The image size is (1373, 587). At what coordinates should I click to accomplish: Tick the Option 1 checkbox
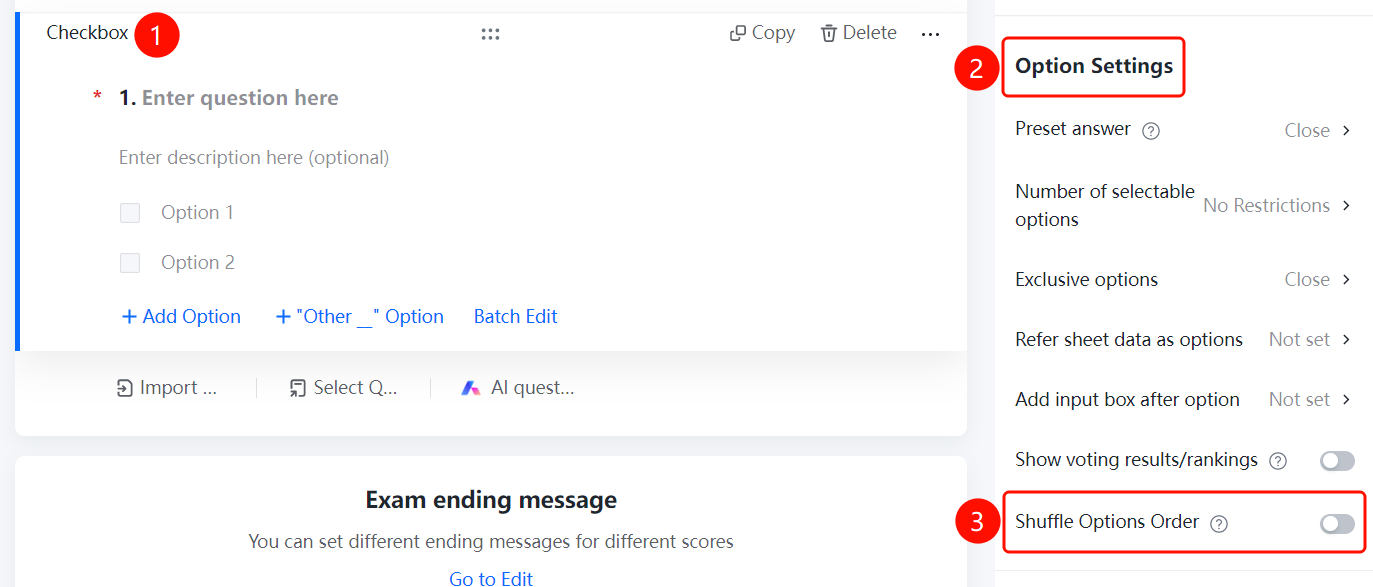point(130,213)
